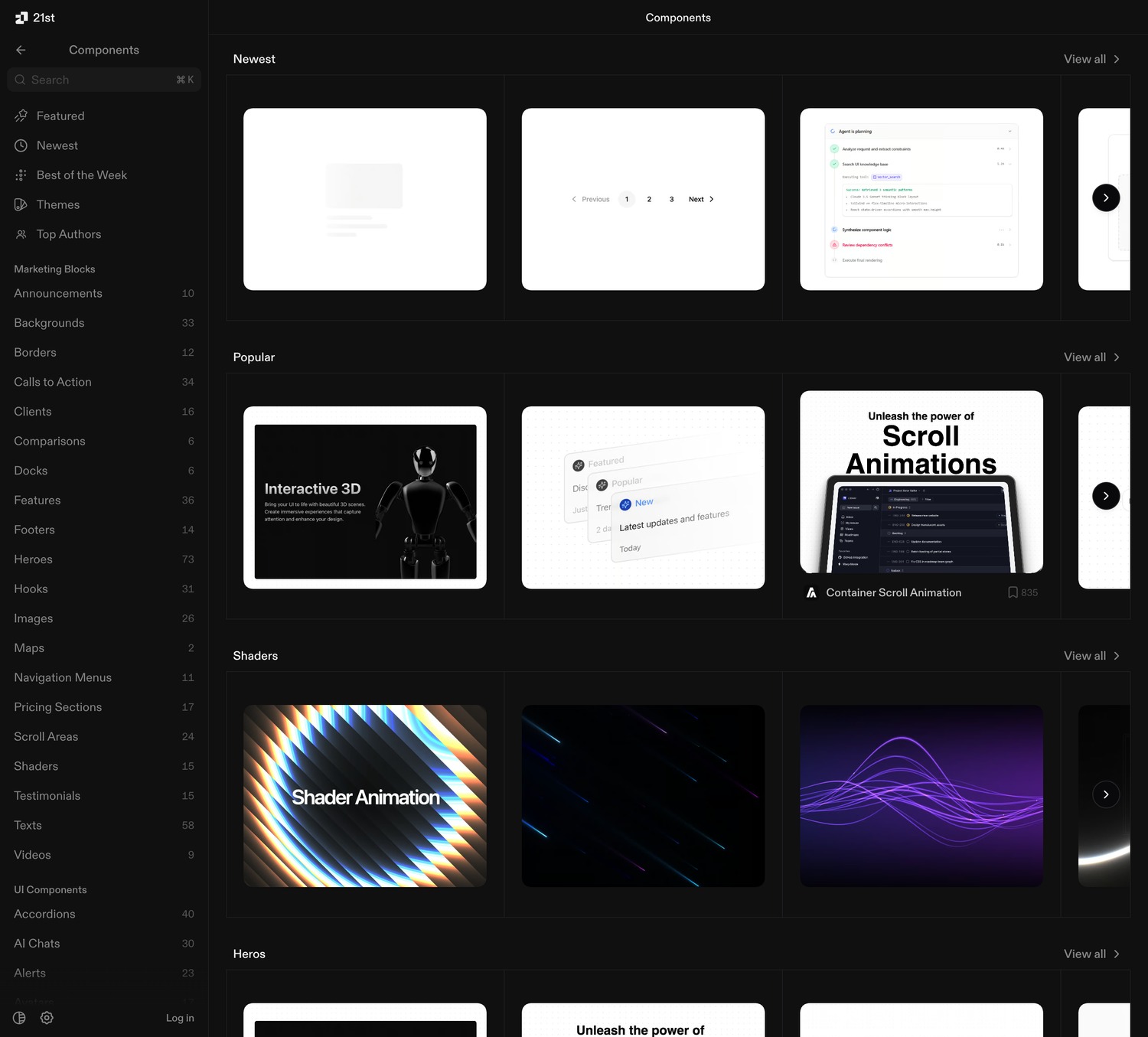Open the Shader Animation thumbnail

[365, 796]
